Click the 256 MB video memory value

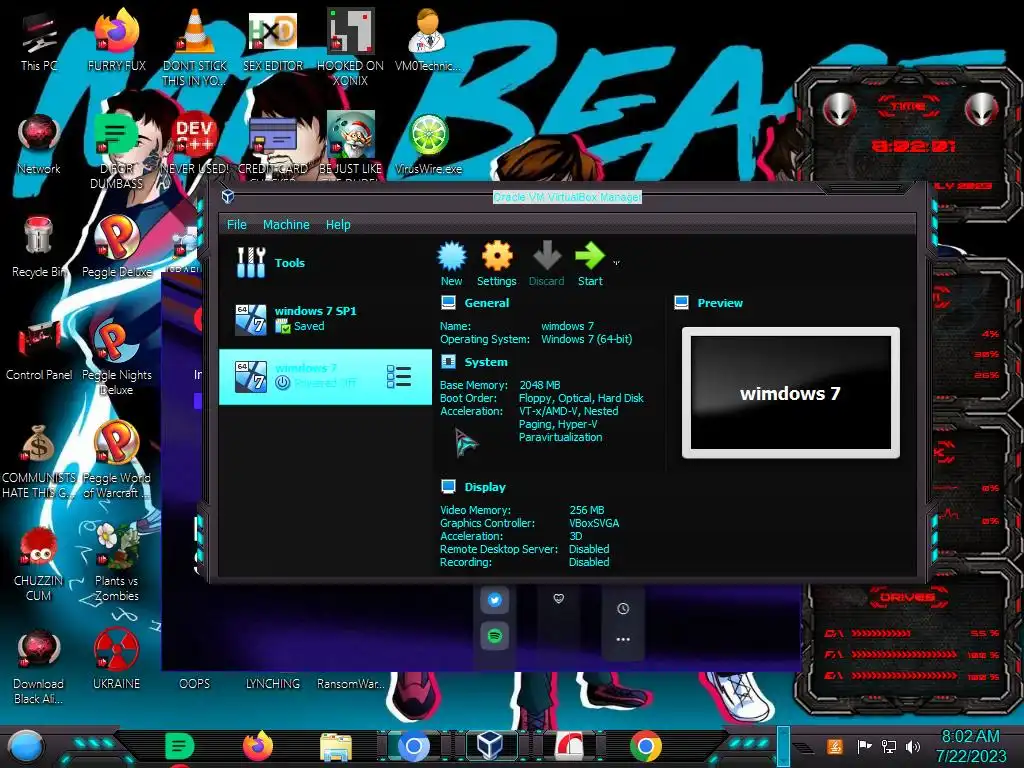[x=586, y=510]
